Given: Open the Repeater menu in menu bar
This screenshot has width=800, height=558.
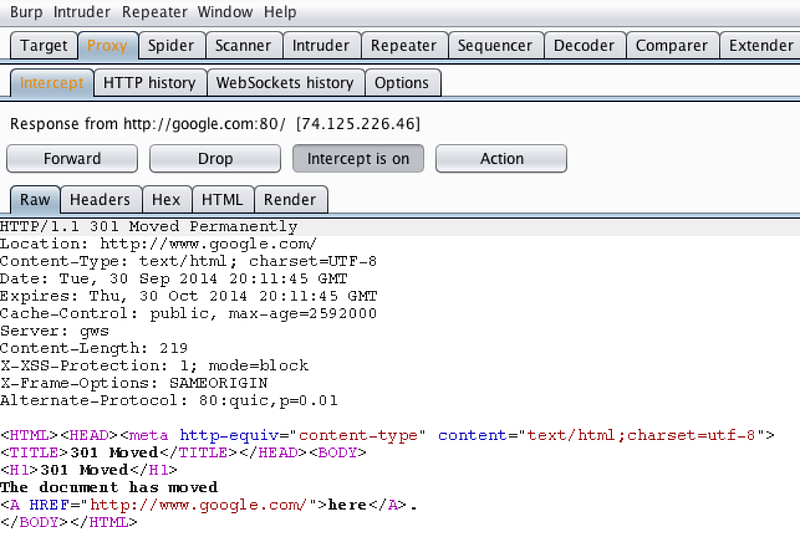Looking at the screenshot, I should (155, 12).
